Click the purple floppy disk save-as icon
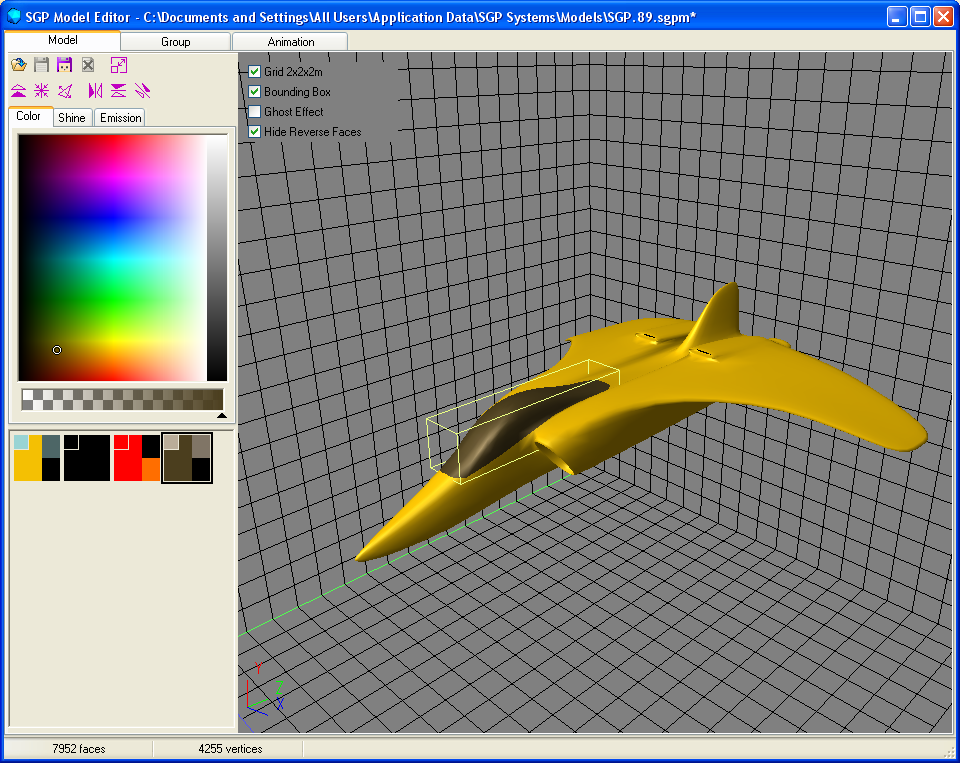 (x=64, y=65)
